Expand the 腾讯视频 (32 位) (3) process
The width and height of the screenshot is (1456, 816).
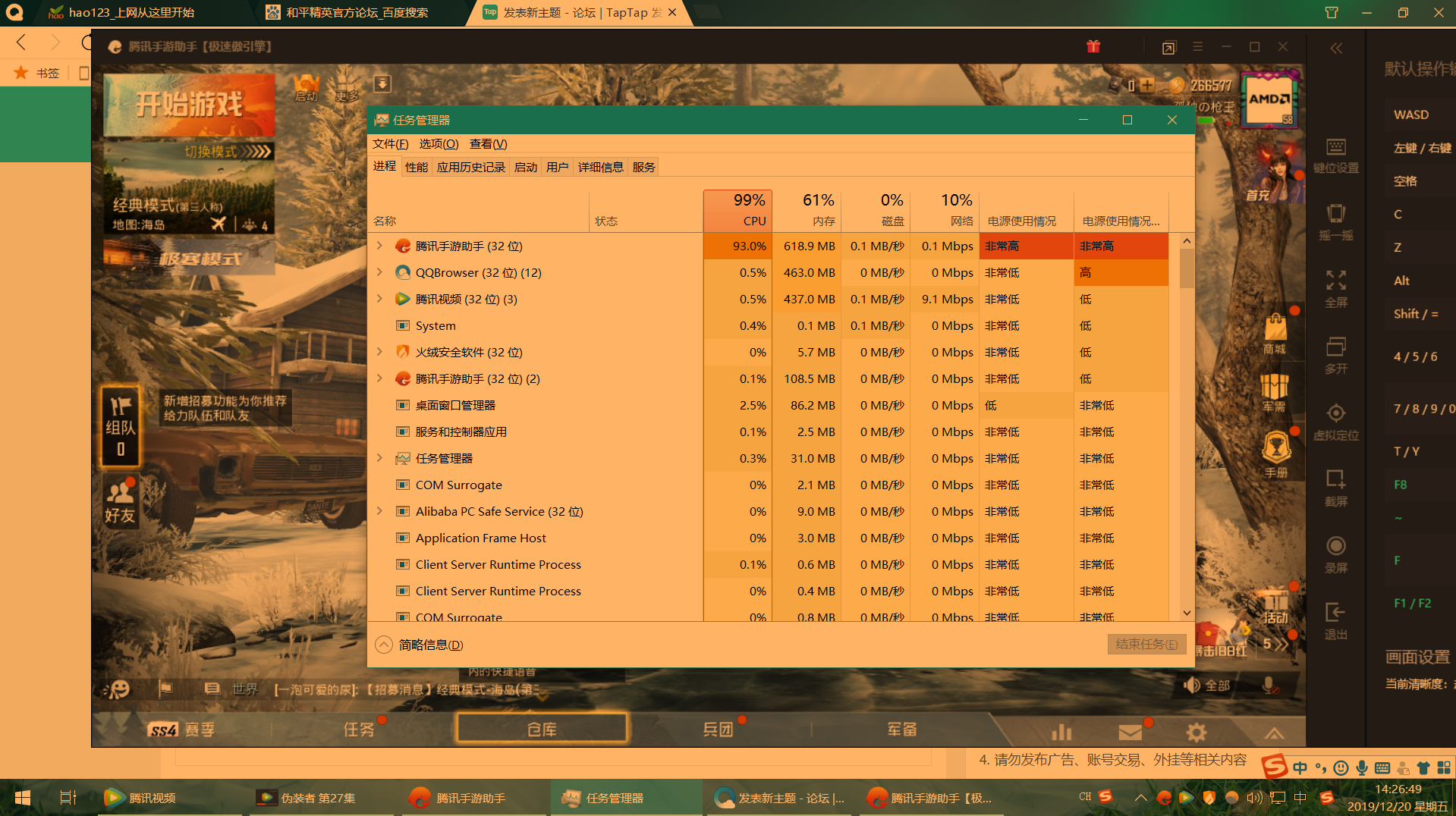point(379,299)
